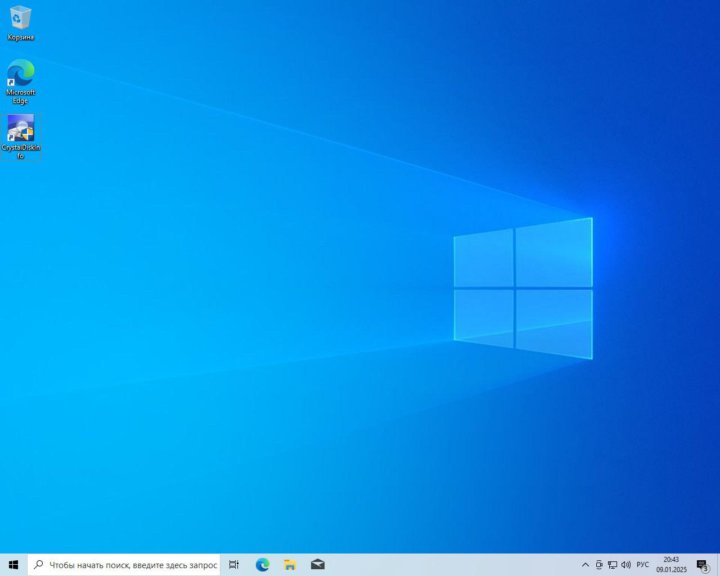Open the volume speaker control
This screenshot has width=720, height=576.
pos(625,565)
